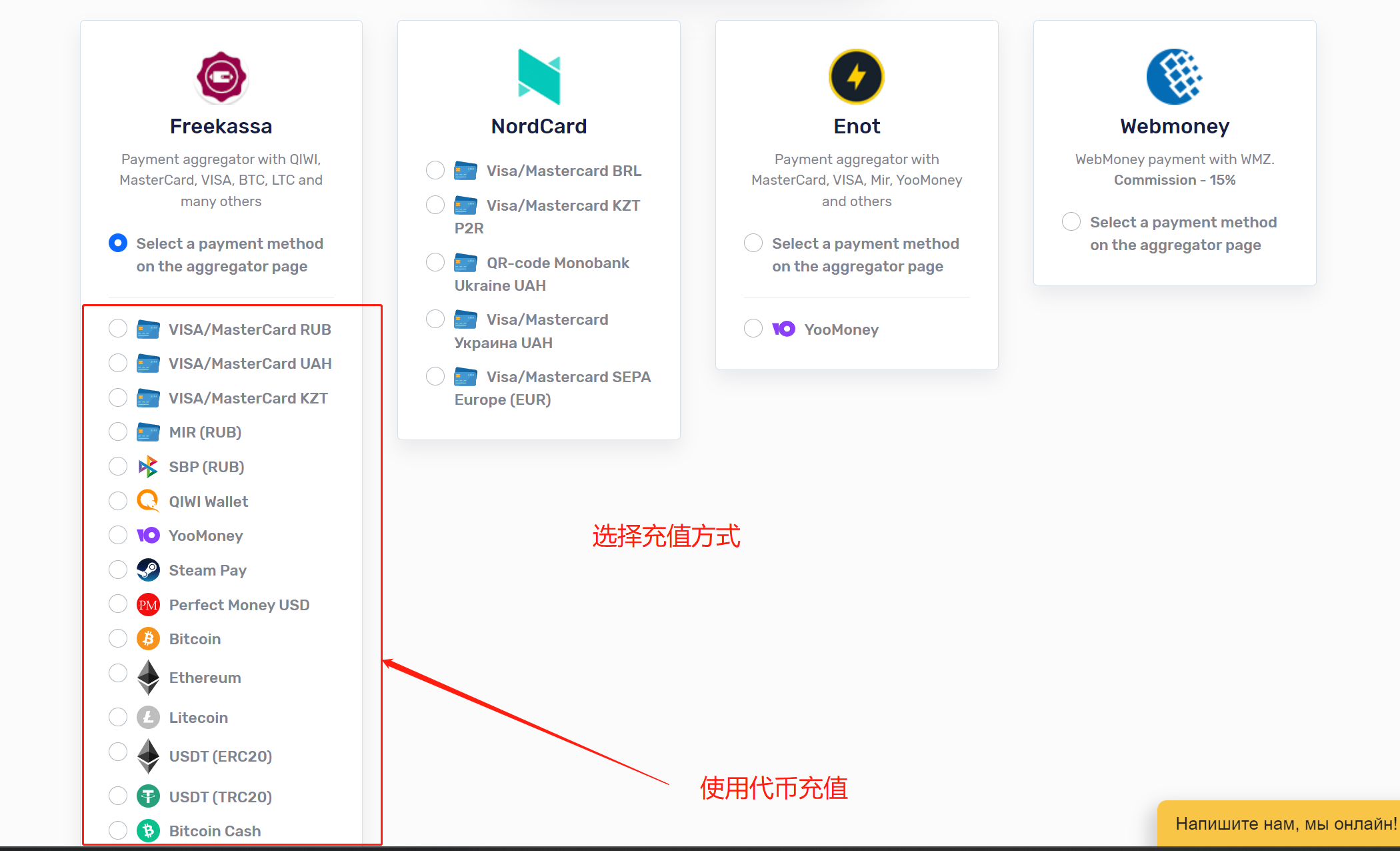Screen dimensions: 1400x851
Task: Select the MIR (RUB) radio button
Action: (x=118, y=432)
